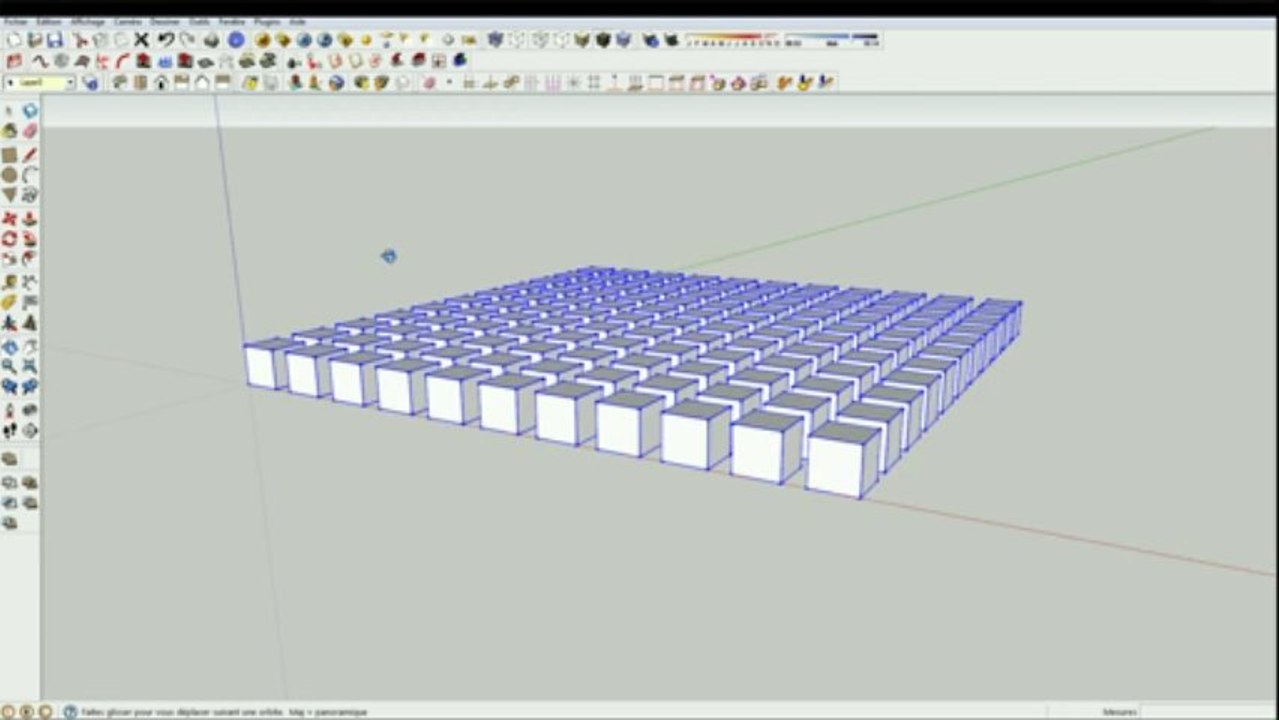Select the Rotate tool
Image resolution: width=1279 pixels, height=720 pixels.
pyautogui.click(x=9, y=239)
